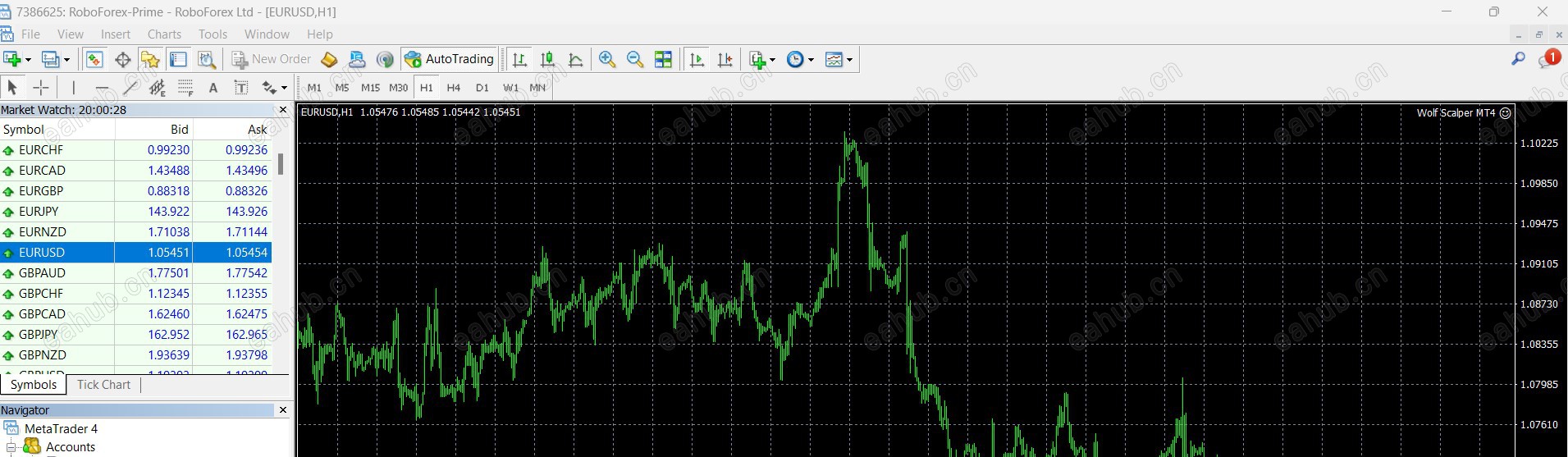Close the Market Watch panel
Screen dimensions: 1568x457
click(x=283, y=109)
